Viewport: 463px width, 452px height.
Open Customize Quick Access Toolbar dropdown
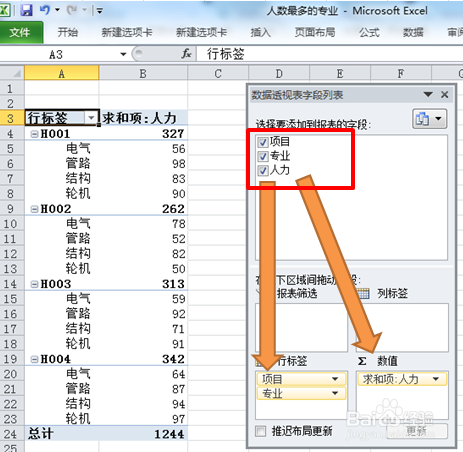pyautogui.click(x=99, y=11)
